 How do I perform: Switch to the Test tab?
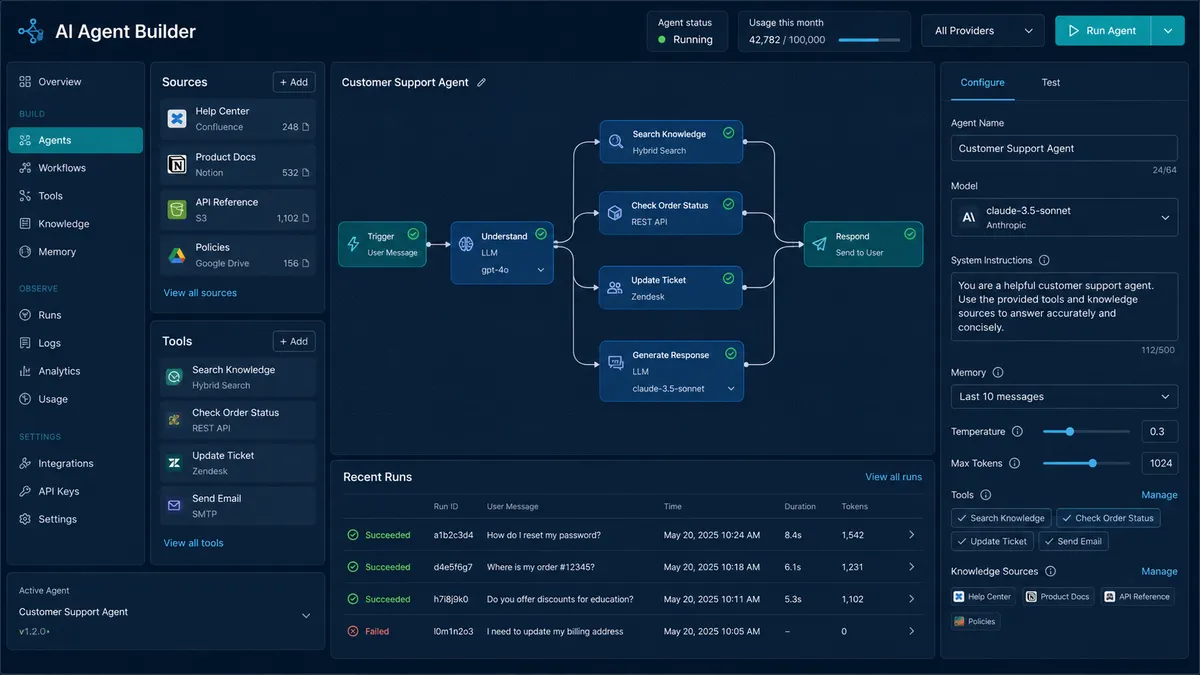(x=1051, y=83)
